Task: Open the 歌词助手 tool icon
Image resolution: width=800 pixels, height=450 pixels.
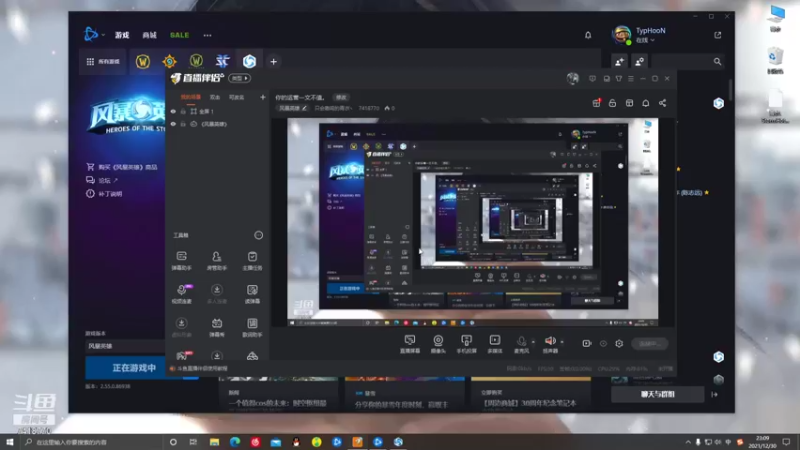Action: tap(252, 328)
